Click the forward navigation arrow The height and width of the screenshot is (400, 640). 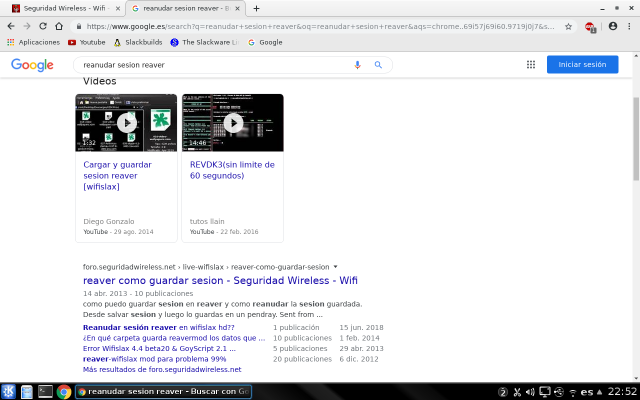[x=27, y=26]
